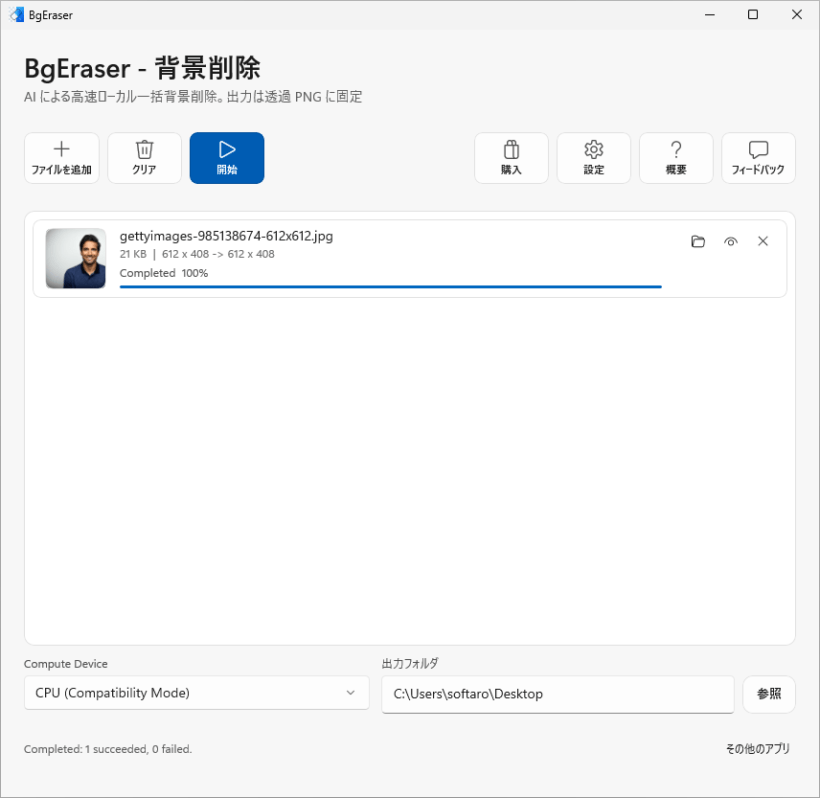Viewport: 820px width, 798px height.
Task: Close the BgEraser window
Action: tap(796, 15)
